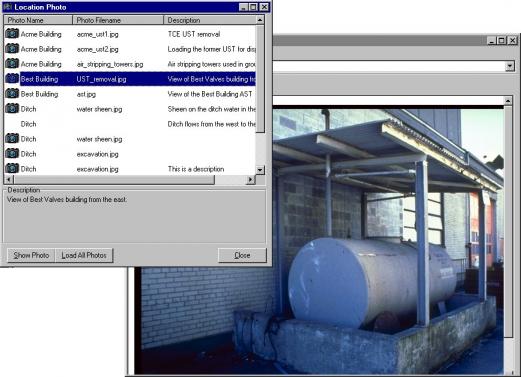The image size is (521, 377).
Task: Click camera icon next to ast.jpg
Action: click(x=12, y=94)
